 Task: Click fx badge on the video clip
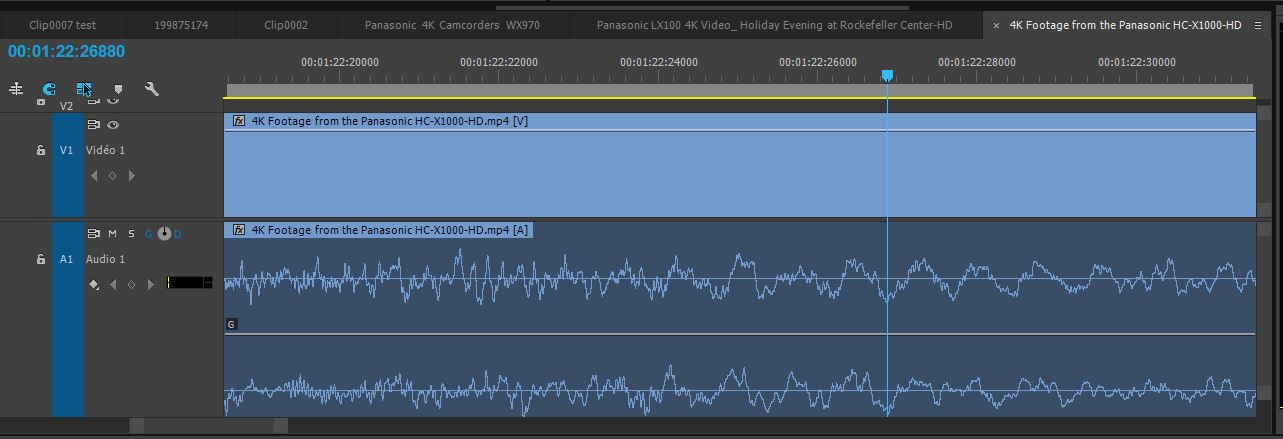[x=239, y=121]
